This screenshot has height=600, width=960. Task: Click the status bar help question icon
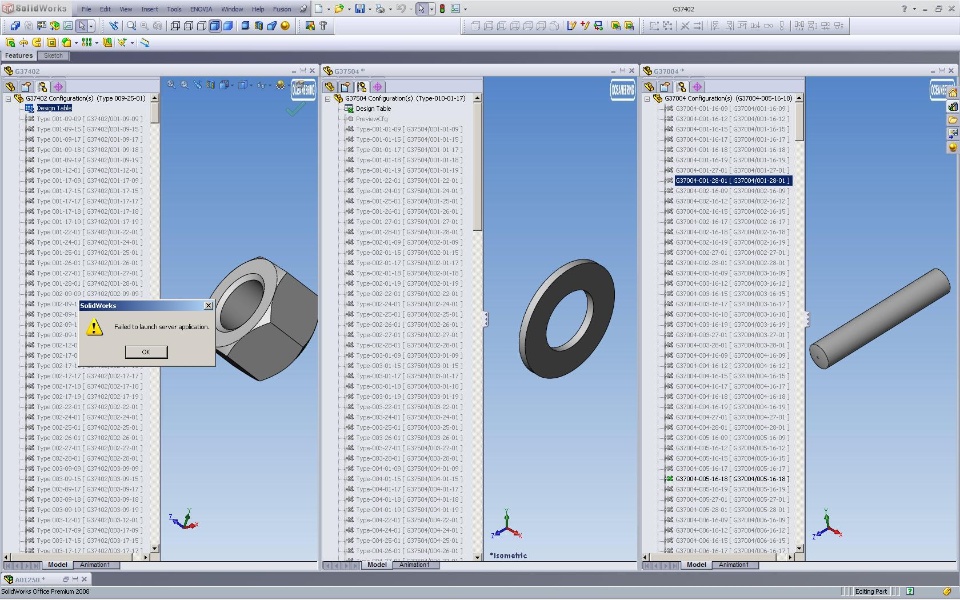pos(910,591)
